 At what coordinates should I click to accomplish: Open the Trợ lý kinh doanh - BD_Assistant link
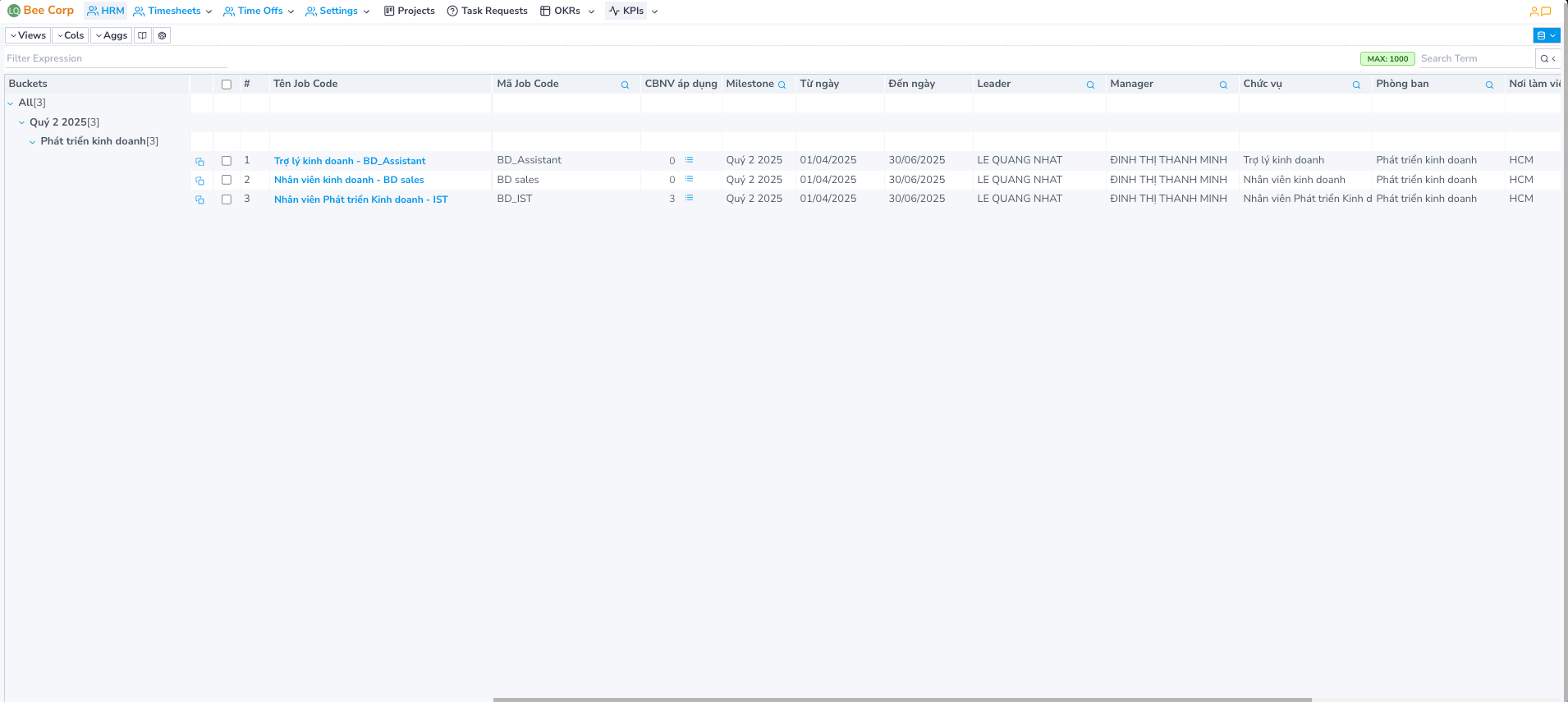point(350,161)
